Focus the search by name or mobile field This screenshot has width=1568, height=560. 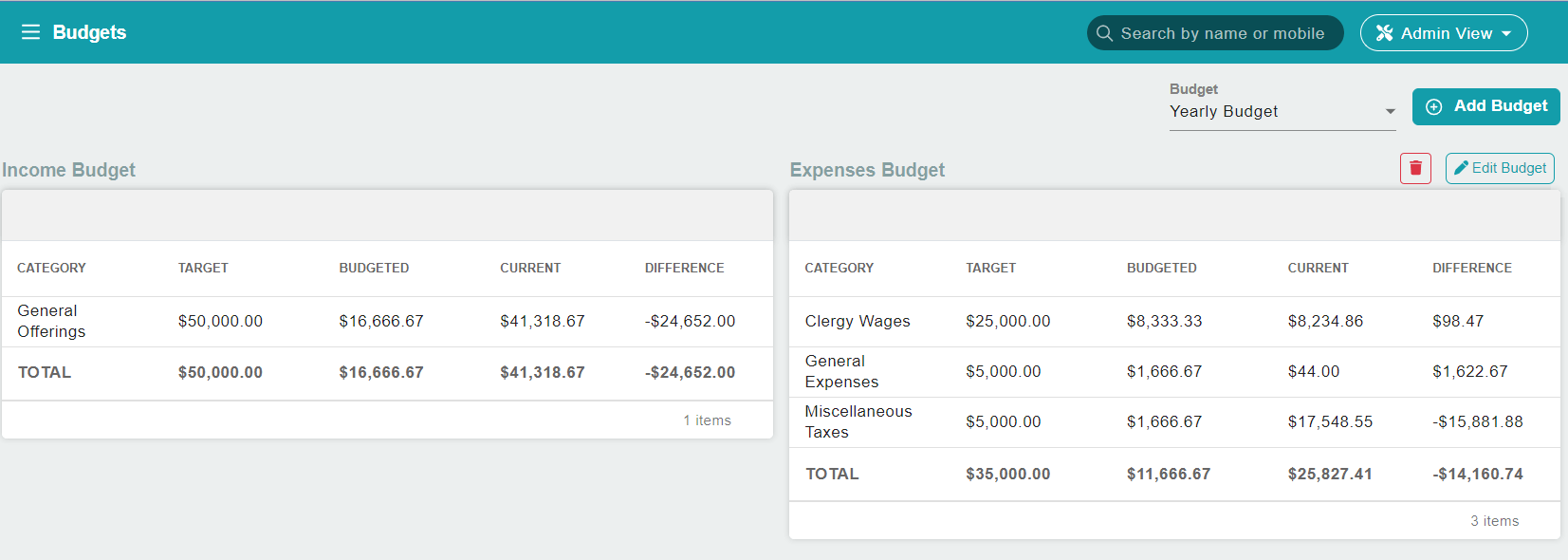[1215, 33]
